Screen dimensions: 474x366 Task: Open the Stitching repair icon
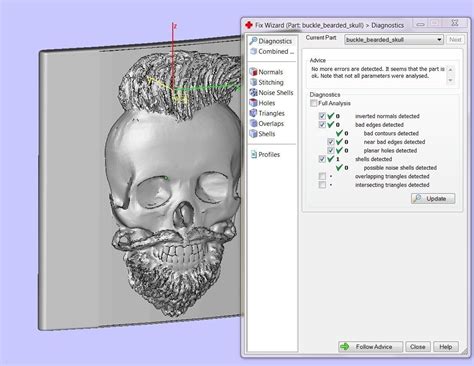pos(253,82)
